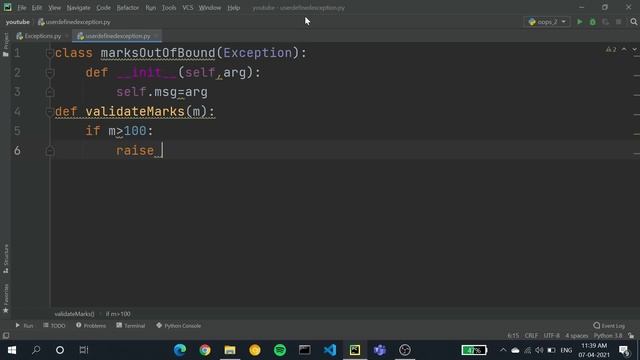Open the Structure tool window sidebar
The height and width of the screenshot is (360, 640).
5,258
